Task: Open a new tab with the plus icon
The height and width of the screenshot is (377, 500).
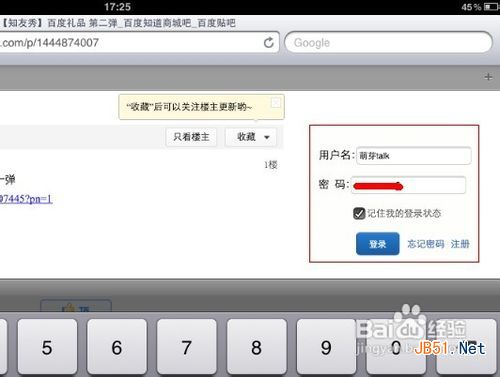Action: click(488, 77)
